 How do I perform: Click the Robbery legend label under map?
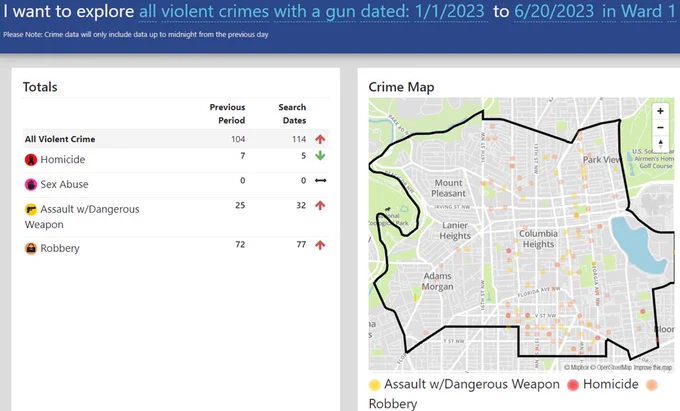tap(393, 404)
